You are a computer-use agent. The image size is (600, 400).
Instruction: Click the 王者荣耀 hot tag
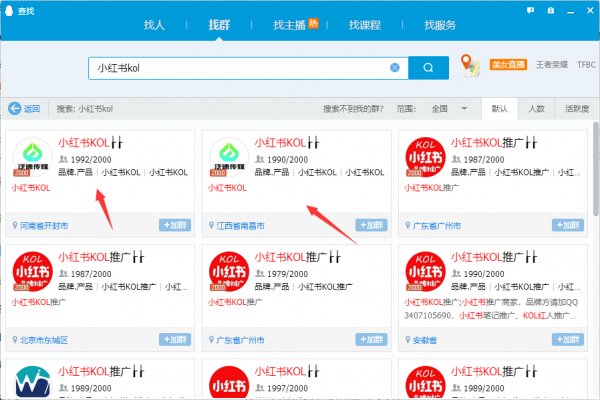(551, 65)
